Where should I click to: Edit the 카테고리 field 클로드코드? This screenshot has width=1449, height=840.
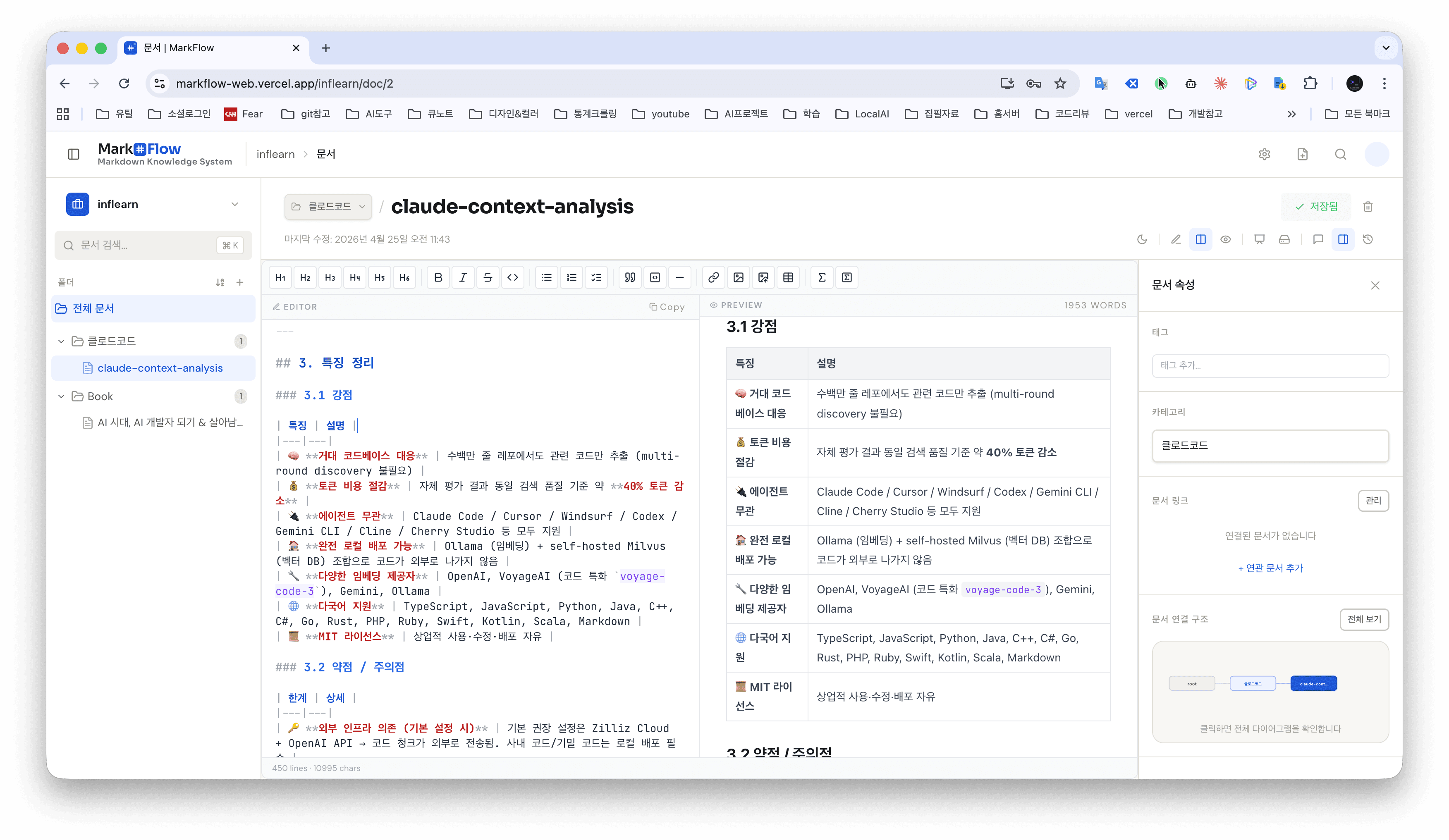tap(1270, 446)
